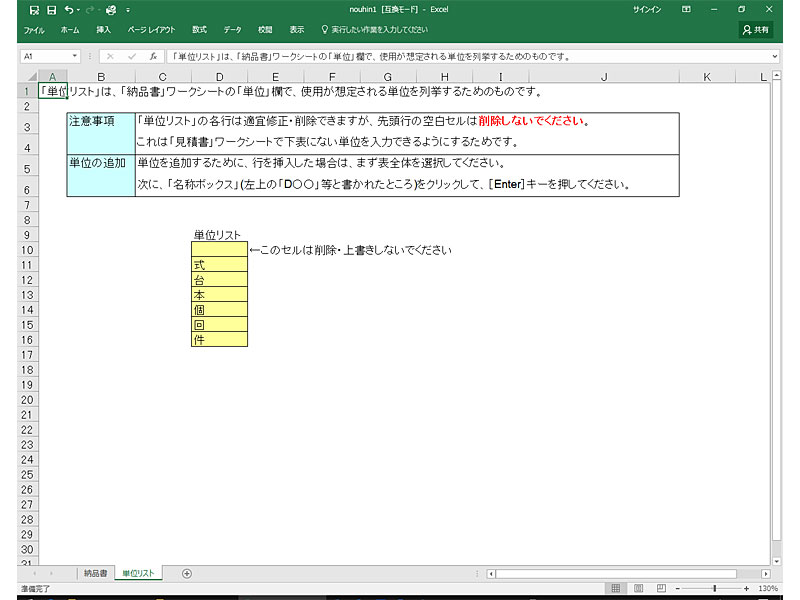
Task: Select the yellow cell containing 回
Action: (219, 324)
